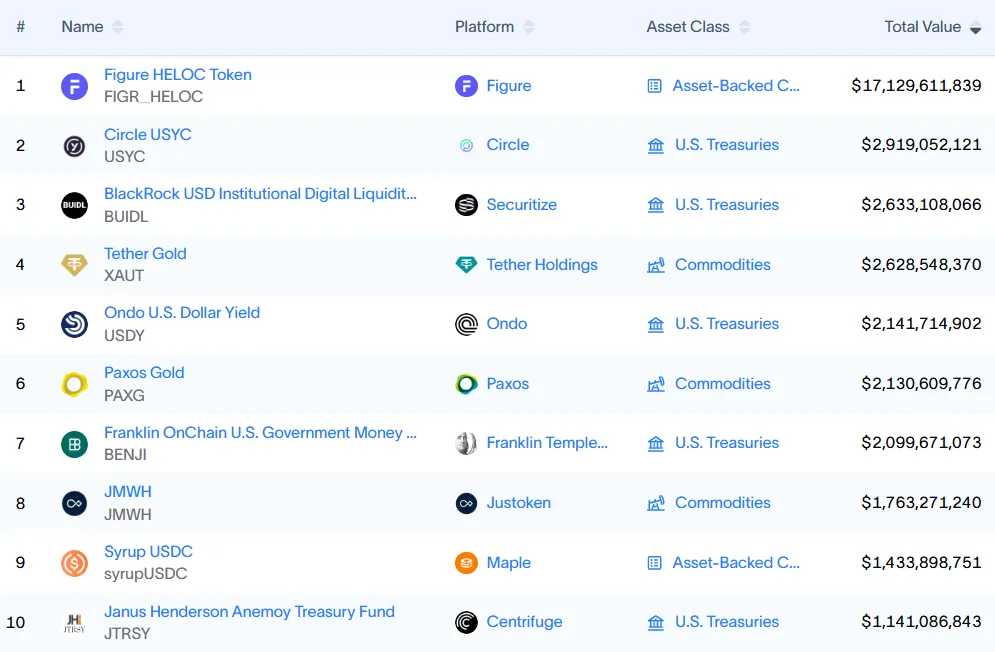995x652 pixels.
Task: Click the # column header
Action: click(21, 27)
